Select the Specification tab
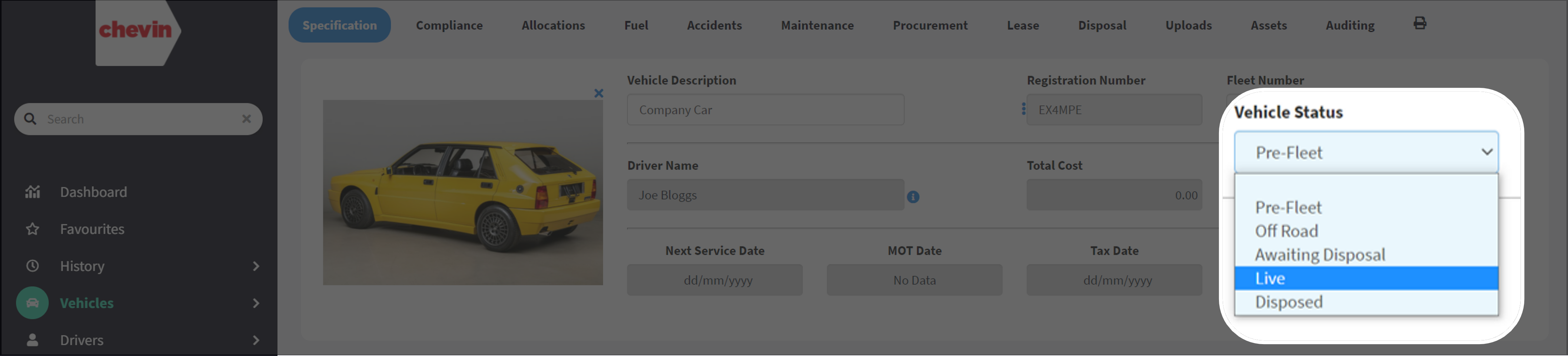The image size is (1568, 356). (340, 25)
